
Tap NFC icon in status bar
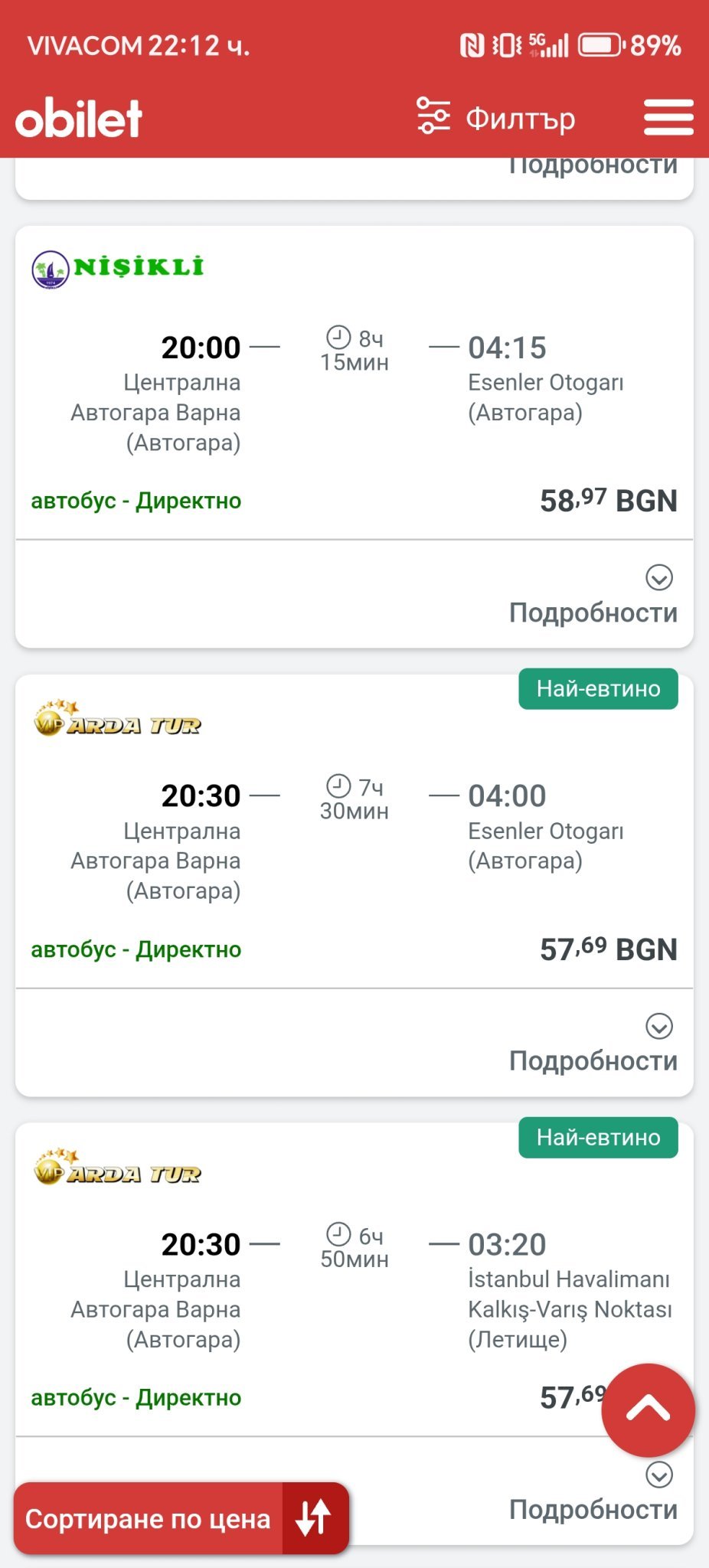pos(472,46)
